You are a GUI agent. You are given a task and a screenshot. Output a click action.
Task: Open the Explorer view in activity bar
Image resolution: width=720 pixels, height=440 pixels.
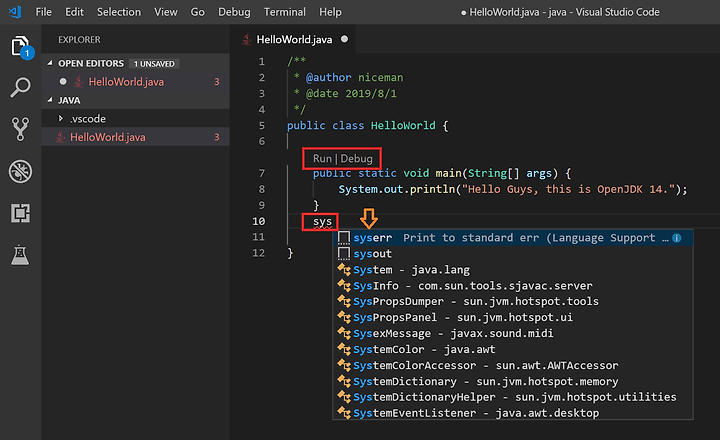[21, 46]
